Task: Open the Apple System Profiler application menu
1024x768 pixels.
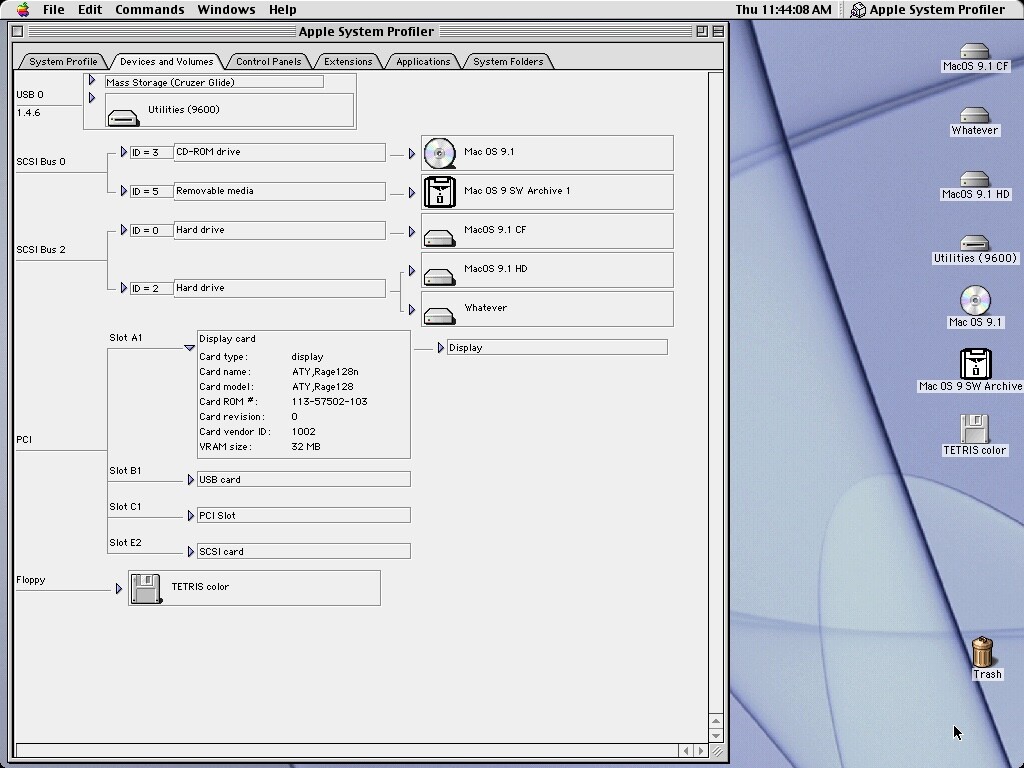Action: pos(927,9)
